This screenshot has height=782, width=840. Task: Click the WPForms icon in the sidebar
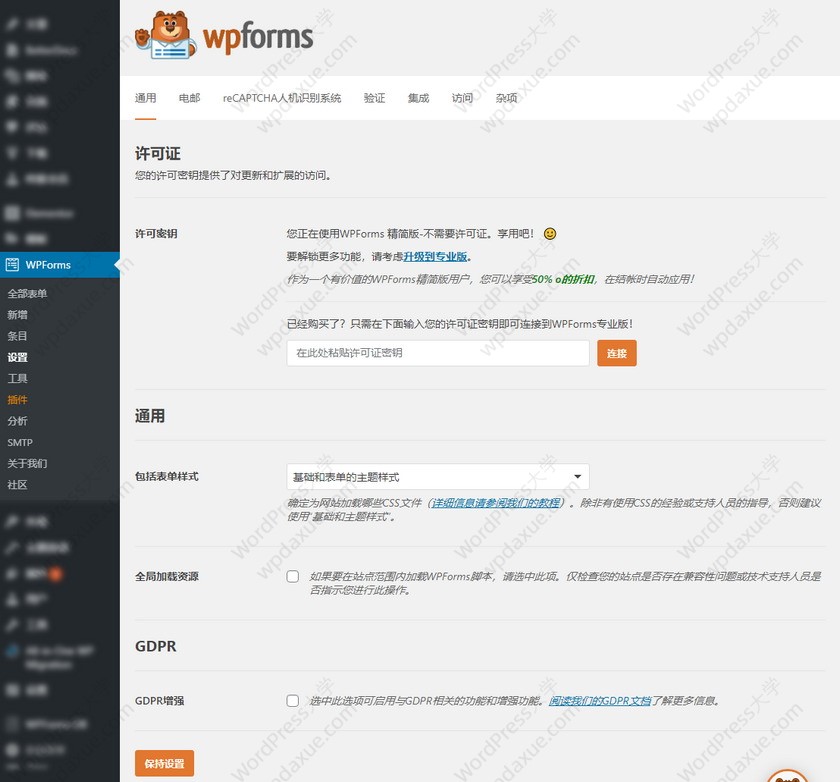point(12,265)
